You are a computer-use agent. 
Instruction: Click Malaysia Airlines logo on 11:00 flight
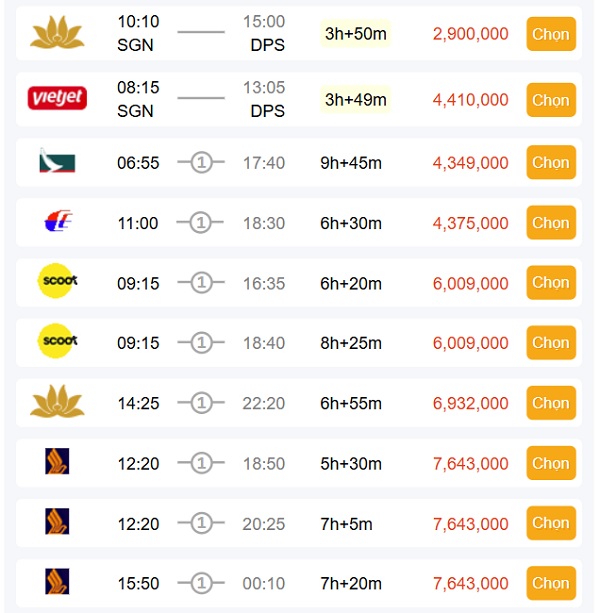(57, 222)
